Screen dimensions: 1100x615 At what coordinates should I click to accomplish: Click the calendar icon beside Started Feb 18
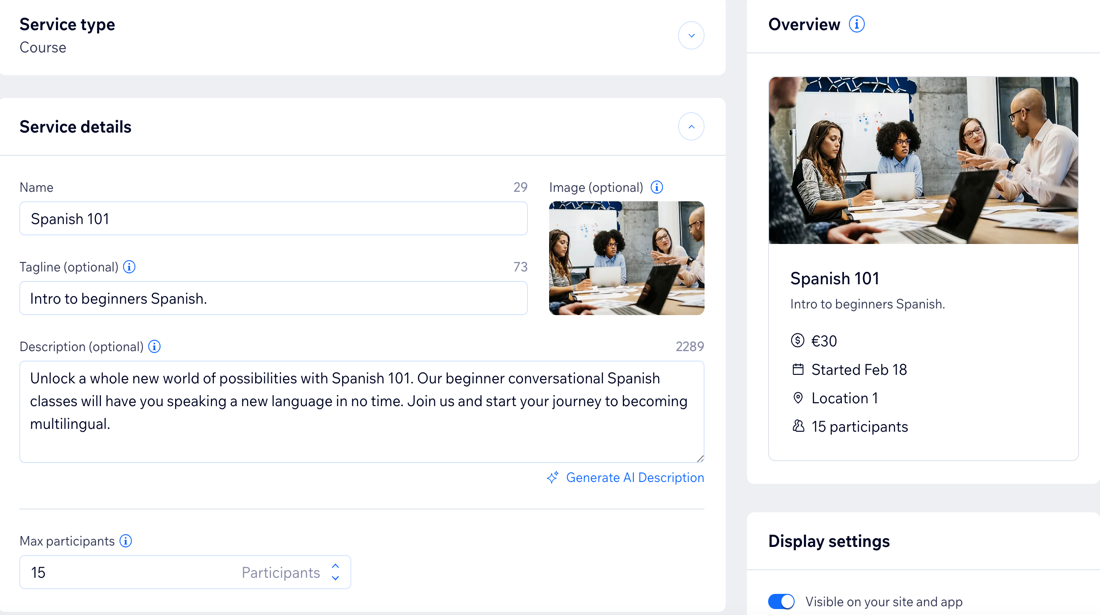[798, 370]
